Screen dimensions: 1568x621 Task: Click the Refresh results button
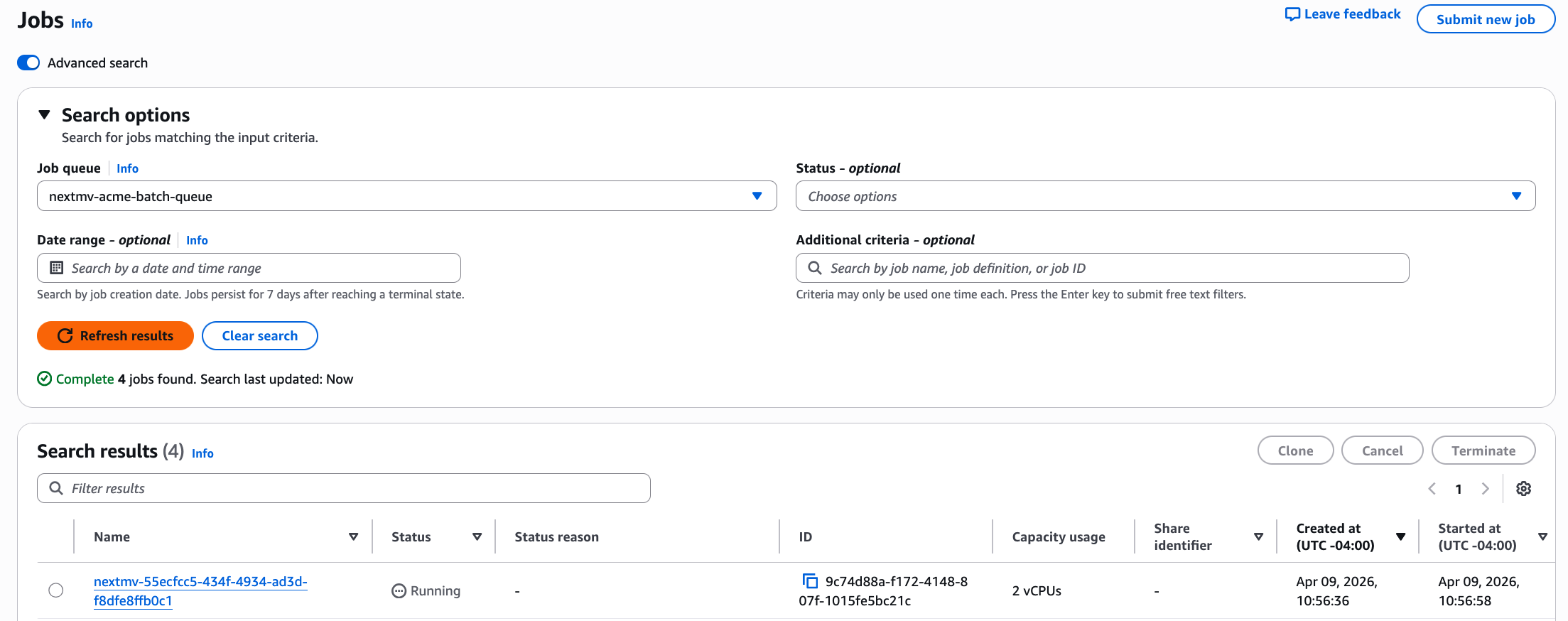tap(115, 335)
